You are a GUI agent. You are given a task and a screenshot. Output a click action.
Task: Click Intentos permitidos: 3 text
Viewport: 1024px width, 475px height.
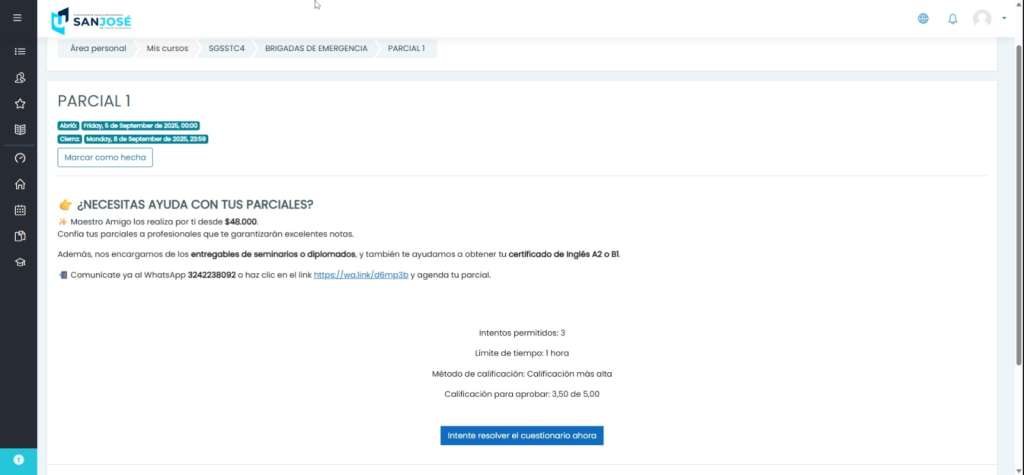pyautogui.click(x=522, y=333)
